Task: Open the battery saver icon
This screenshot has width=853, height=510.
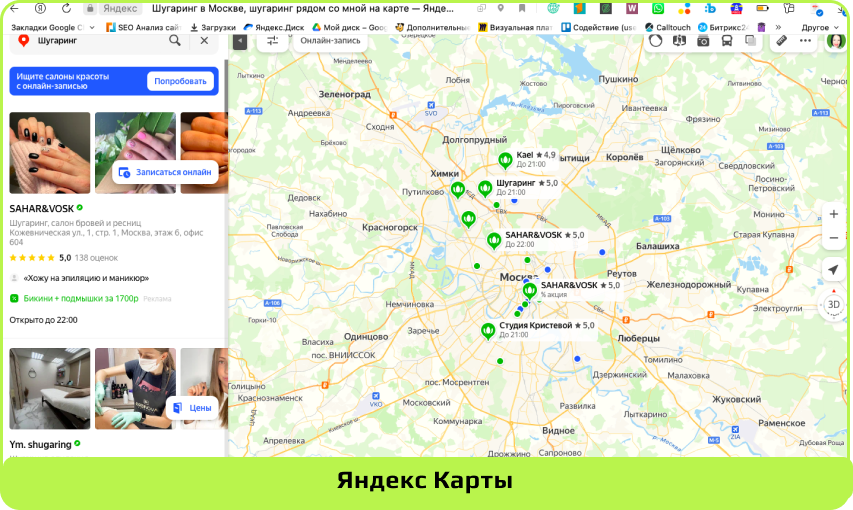Action: tap(763, 8)
